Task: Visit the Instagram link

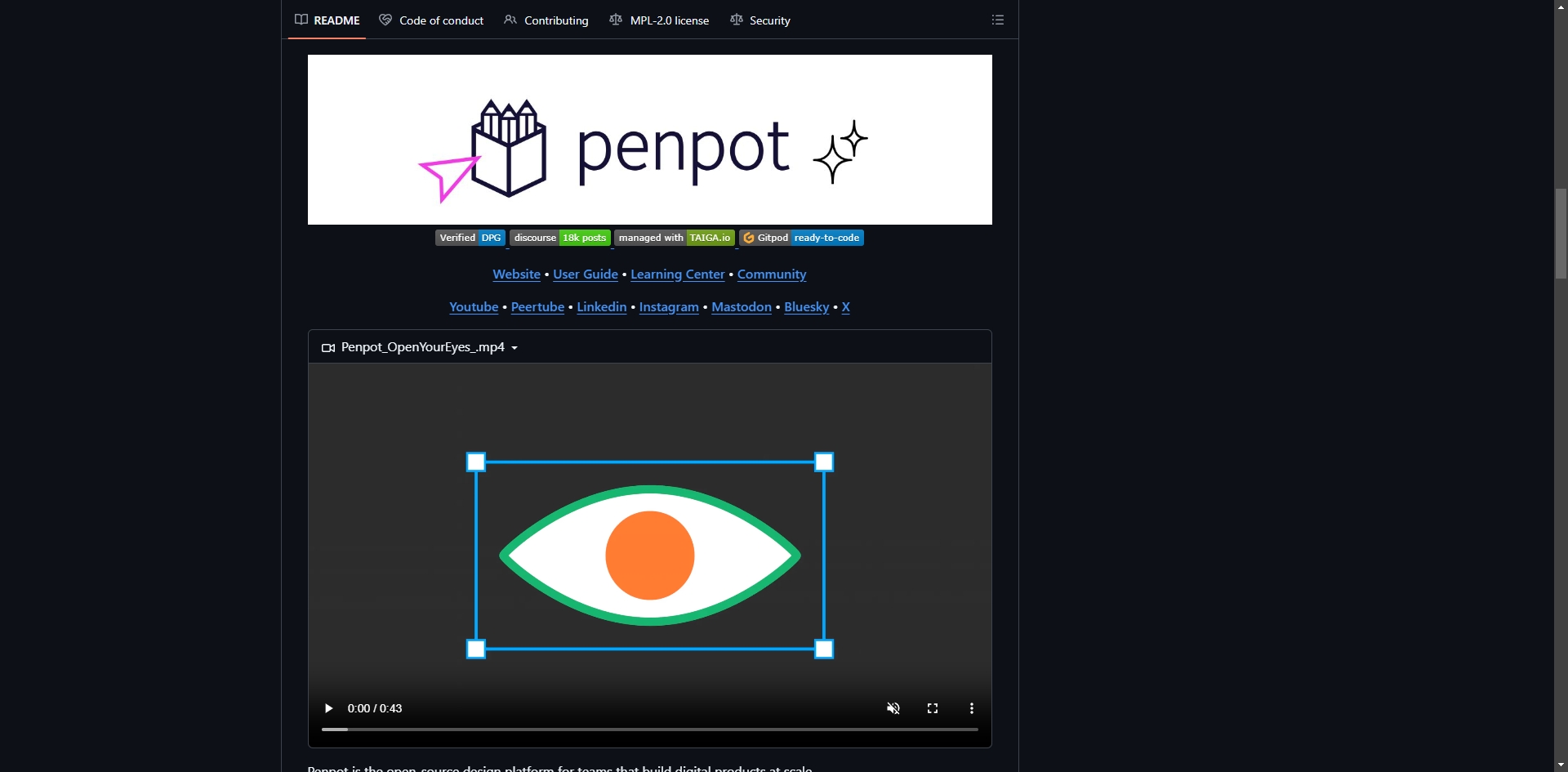Action: tap(669, 307)
